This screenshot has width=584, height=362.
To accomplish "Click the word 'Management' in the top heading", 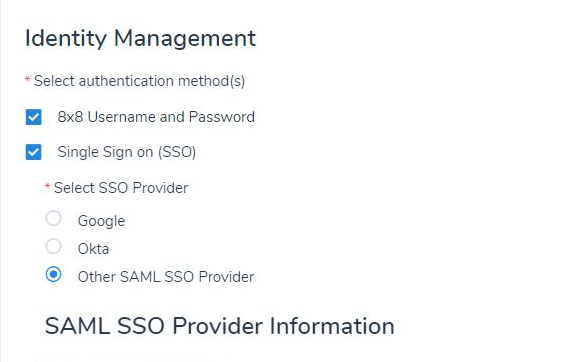I will pos(185,38).
